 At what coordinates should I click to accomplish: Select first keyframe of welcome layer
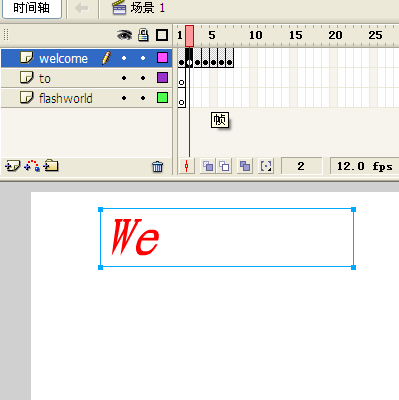pos(181,58)
